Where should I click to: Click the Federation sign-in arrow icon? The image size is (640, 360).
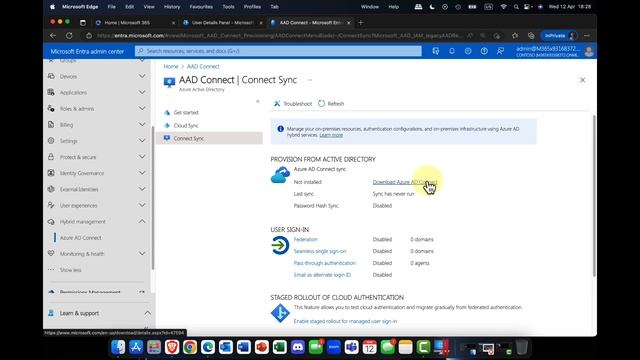[280, 245]
